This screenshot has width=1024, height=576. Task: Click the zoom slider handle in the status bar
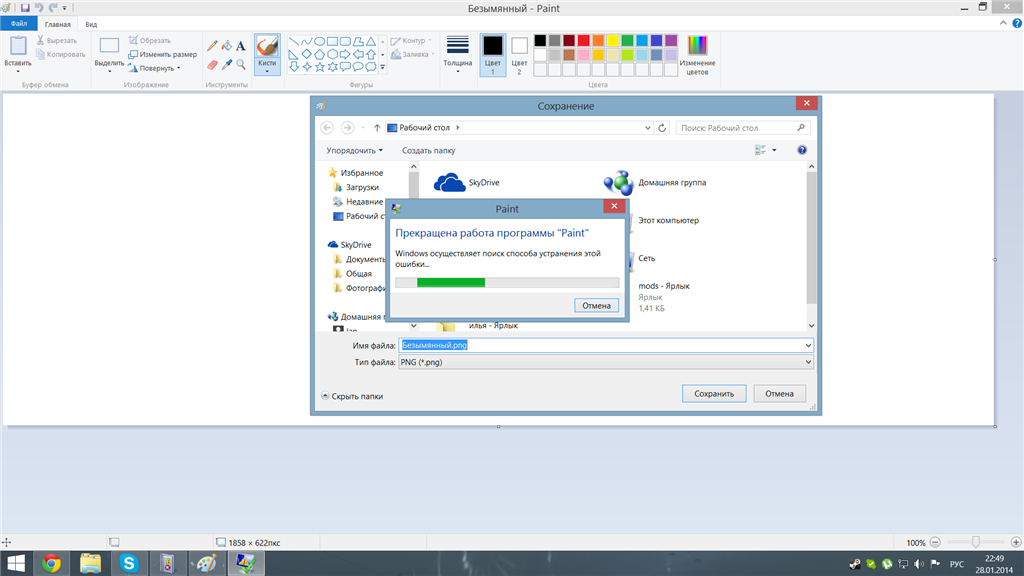(976, 542)
